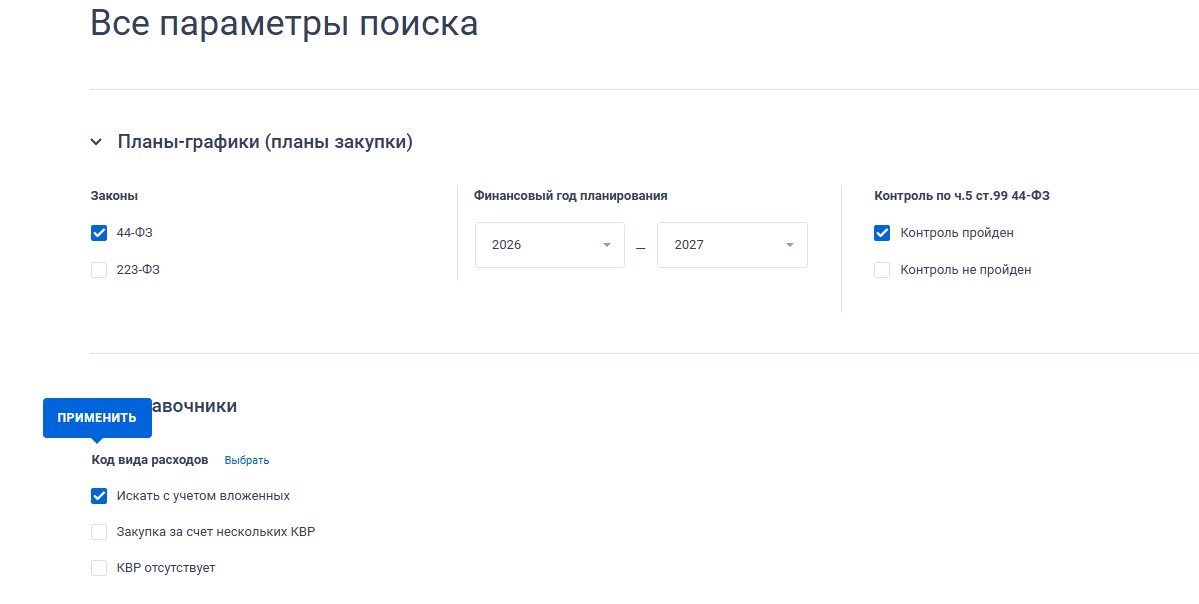Enable the 223-ФЗ law checkbox

pos(99,270)
